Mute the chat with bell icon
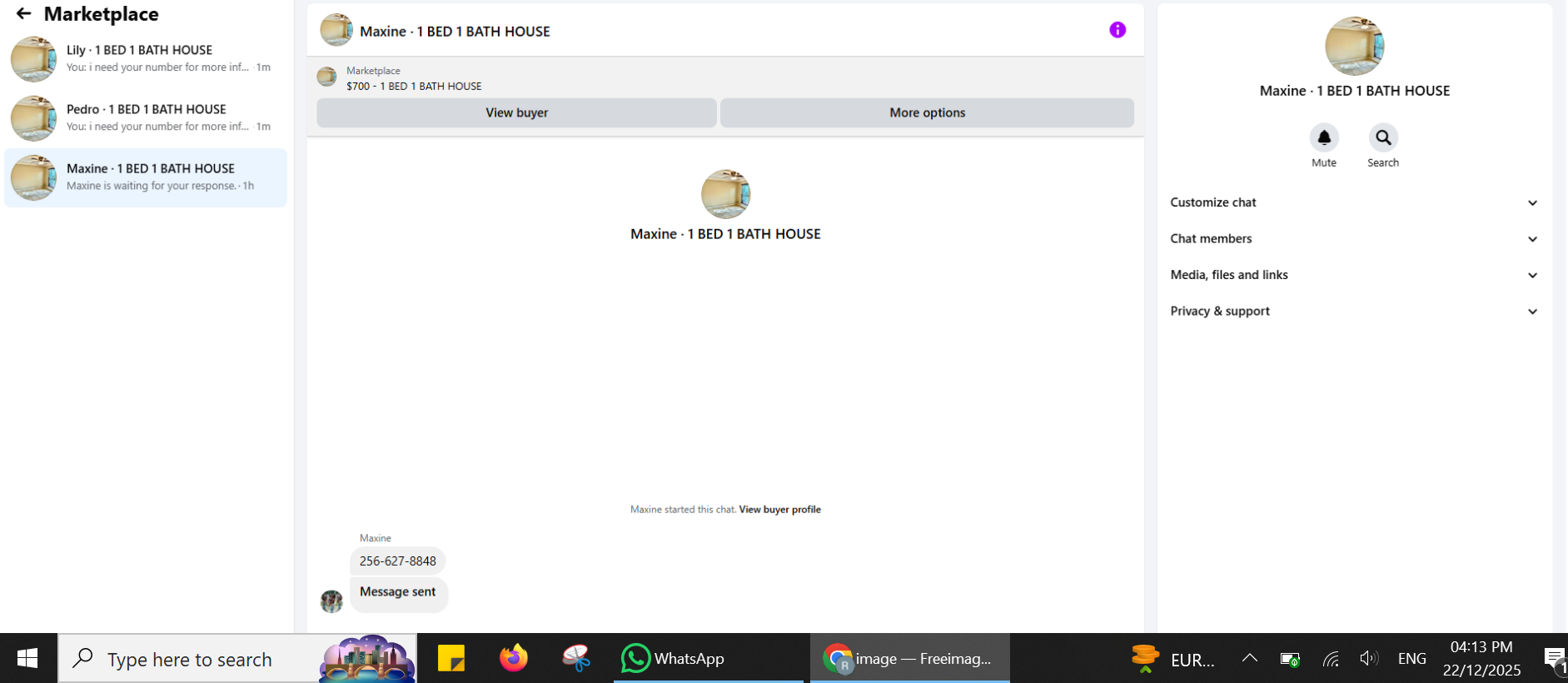This screenshot has width=1568, height=683. [x=1324, y=137]
